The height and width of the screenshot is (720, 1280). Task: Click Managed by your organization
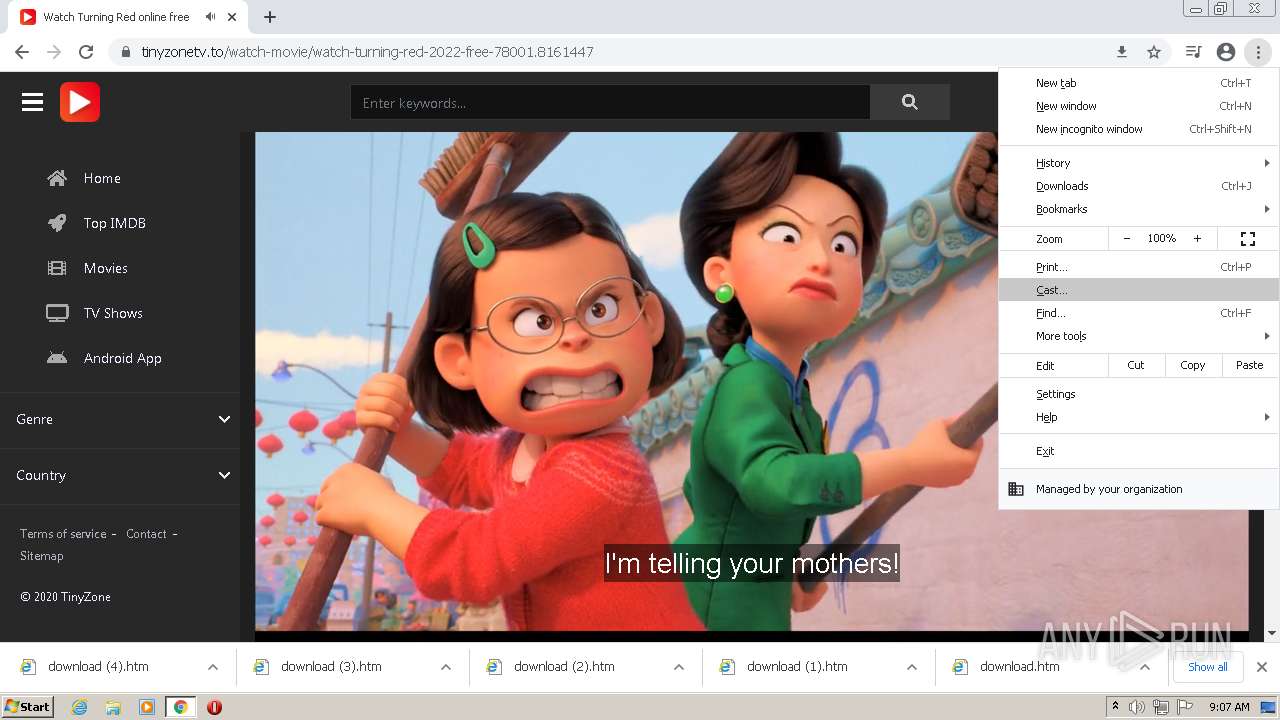pyautogui.click(x=1139, y=489)
